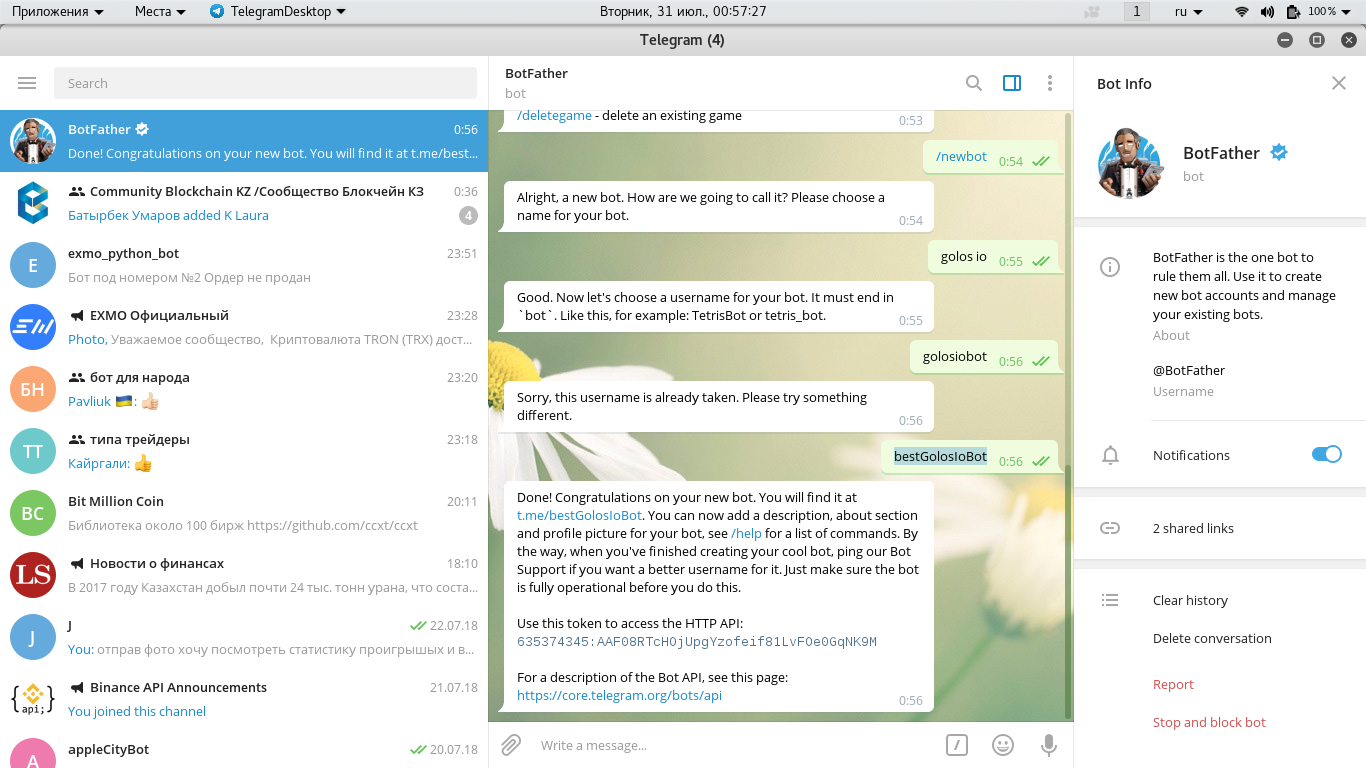The height and width of the screenshot is (768, 1366).
Task: Click the EXMO Официальный channel avatar
Action: 33,327
